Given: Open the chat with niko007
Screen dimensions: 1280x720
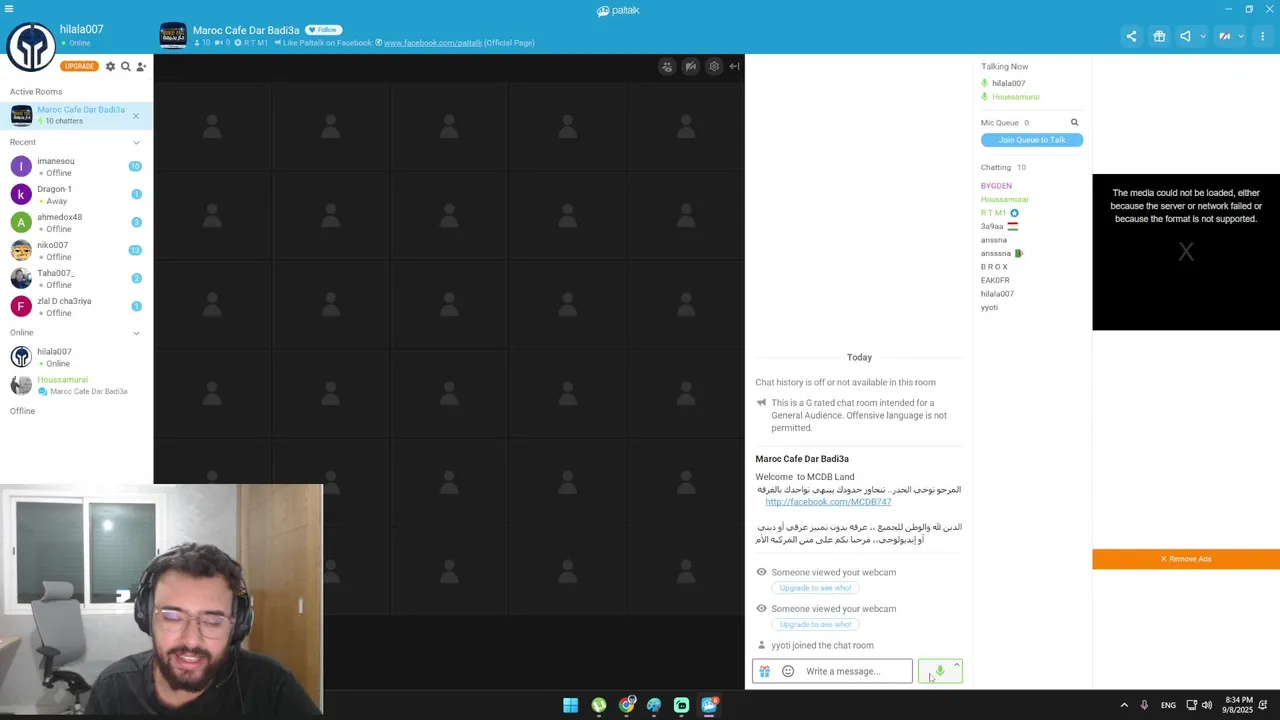Looking at the screenshot, I should pyautogui.click(x=76, y=250).
